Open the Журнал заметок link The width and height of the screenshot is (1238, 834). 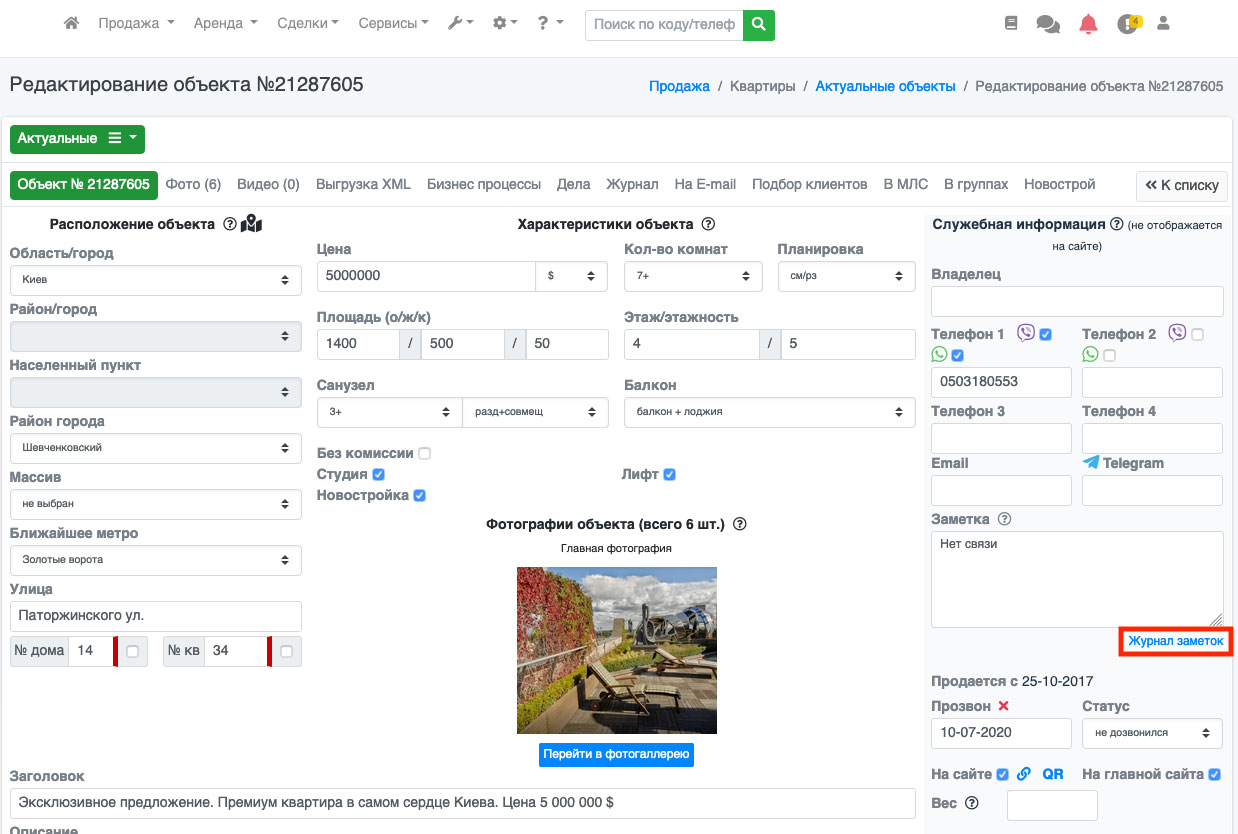(1176, 641)
